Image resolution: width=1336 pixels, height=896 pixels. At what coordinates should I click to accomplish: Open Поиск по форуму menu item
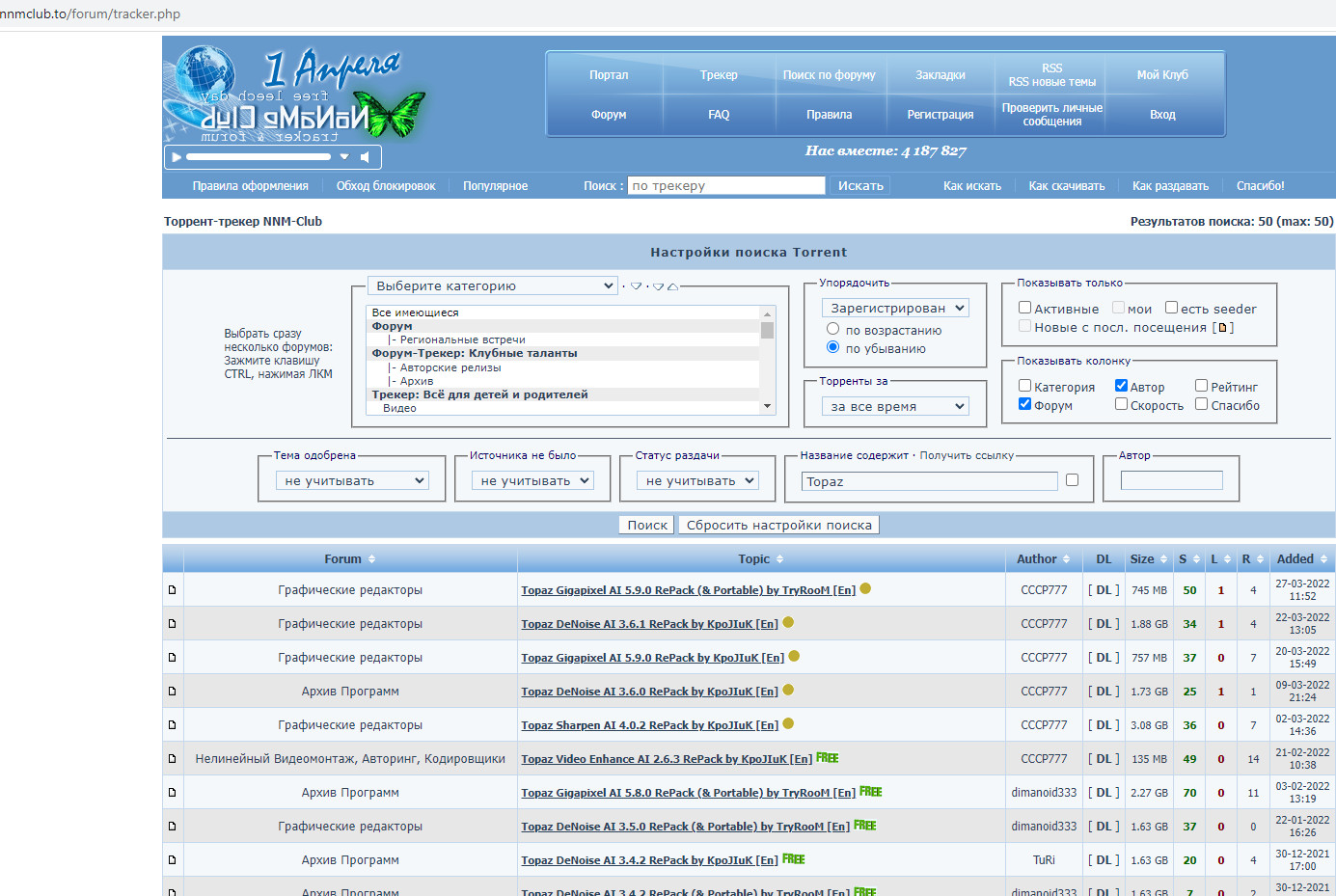830,75
